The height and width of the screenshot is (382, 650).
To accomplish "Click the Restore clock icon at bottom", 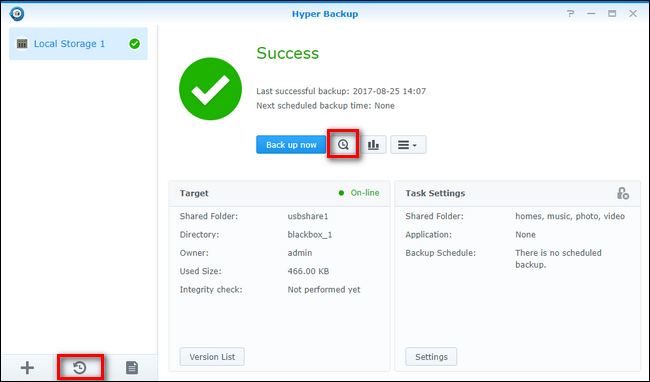I will (80, 367).
